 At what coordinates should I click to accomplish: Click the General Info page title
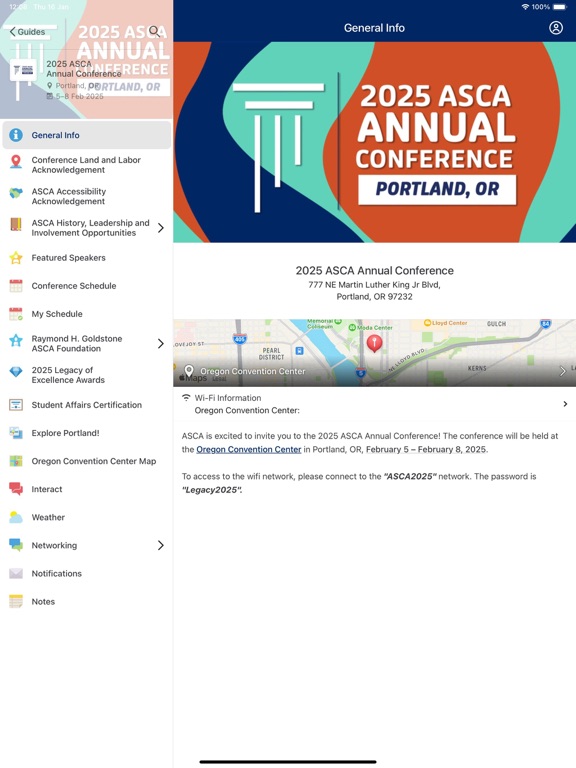point(374,28)
